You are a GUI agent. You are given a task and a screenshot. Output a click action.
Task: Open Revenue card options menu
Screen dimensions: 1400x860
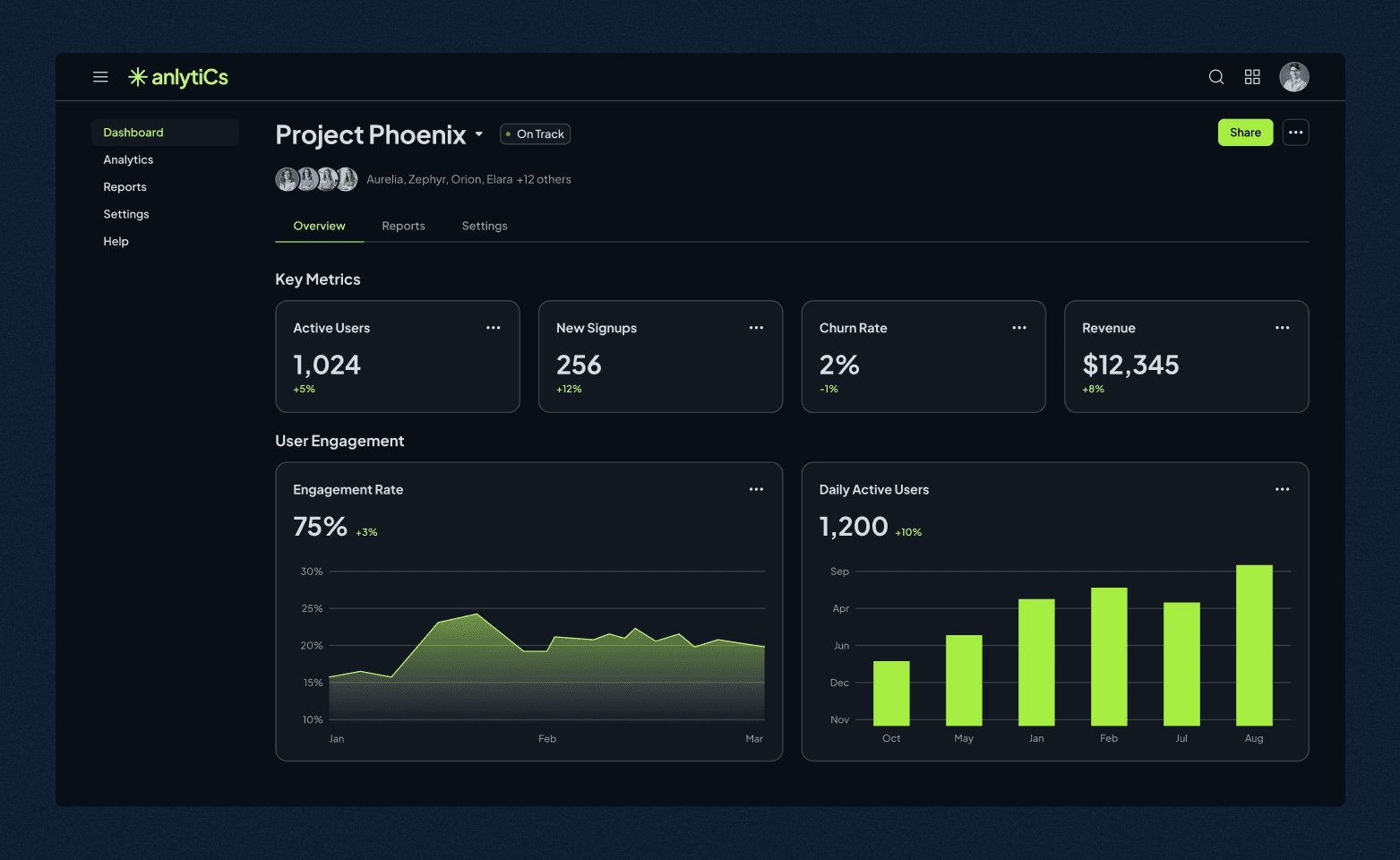pyautogui.click(x=1283, y=328)
